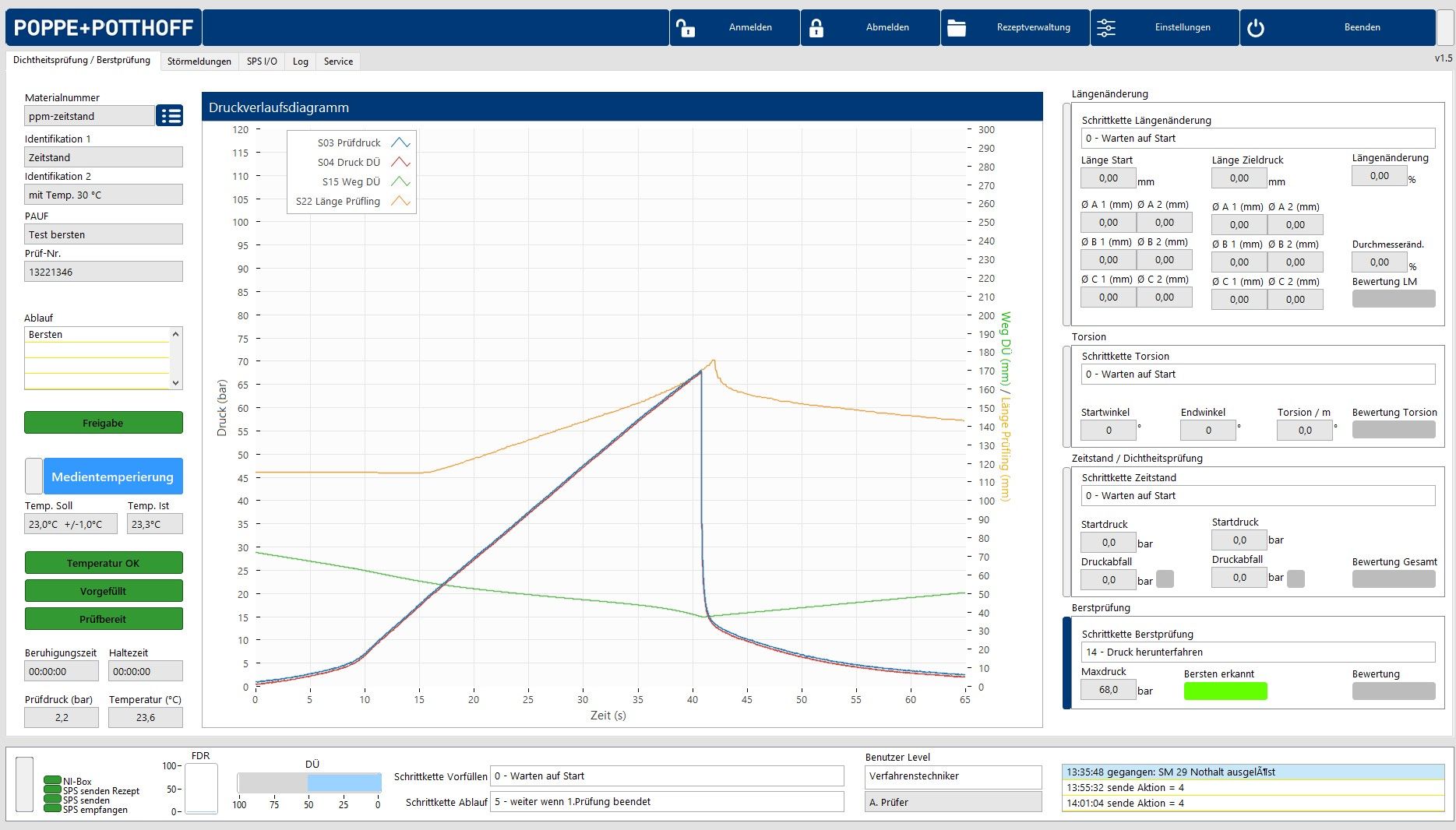1456x830 pixels.
Task: Select the Abmelden padlock icon
Action: click(x=816, y=27)
